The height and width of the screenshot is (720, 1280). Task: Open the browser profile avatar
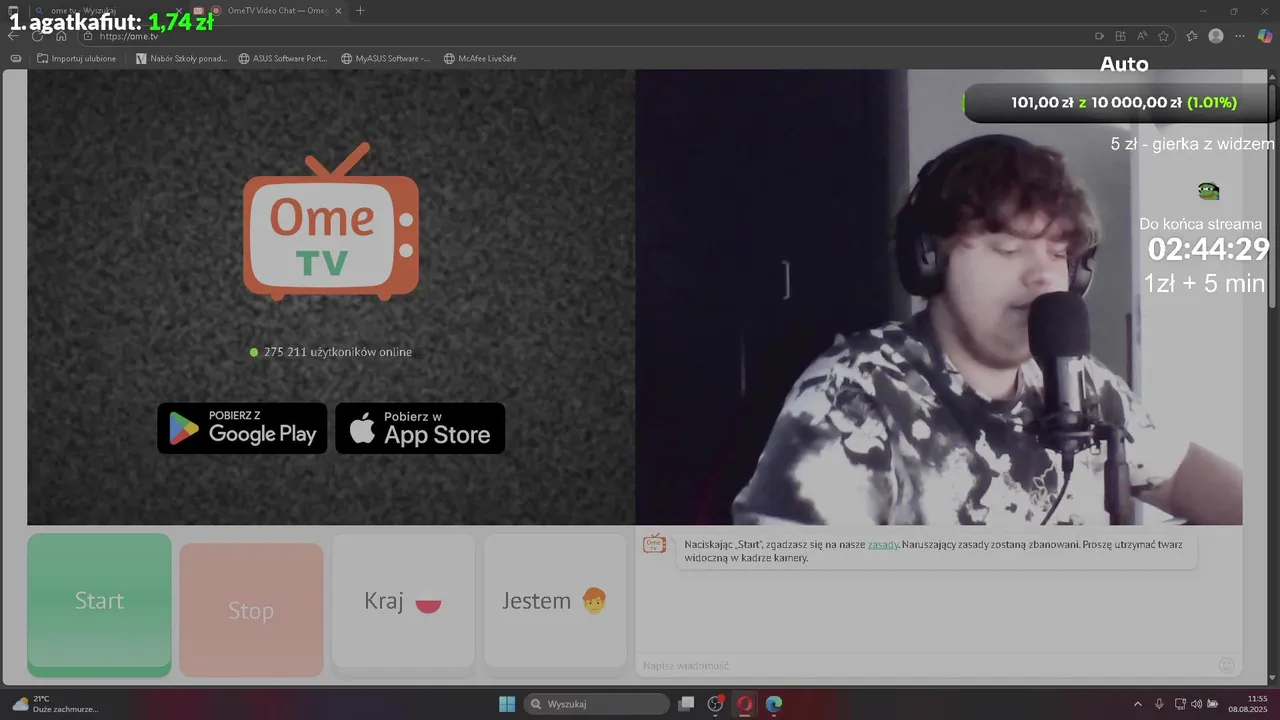1216,36
